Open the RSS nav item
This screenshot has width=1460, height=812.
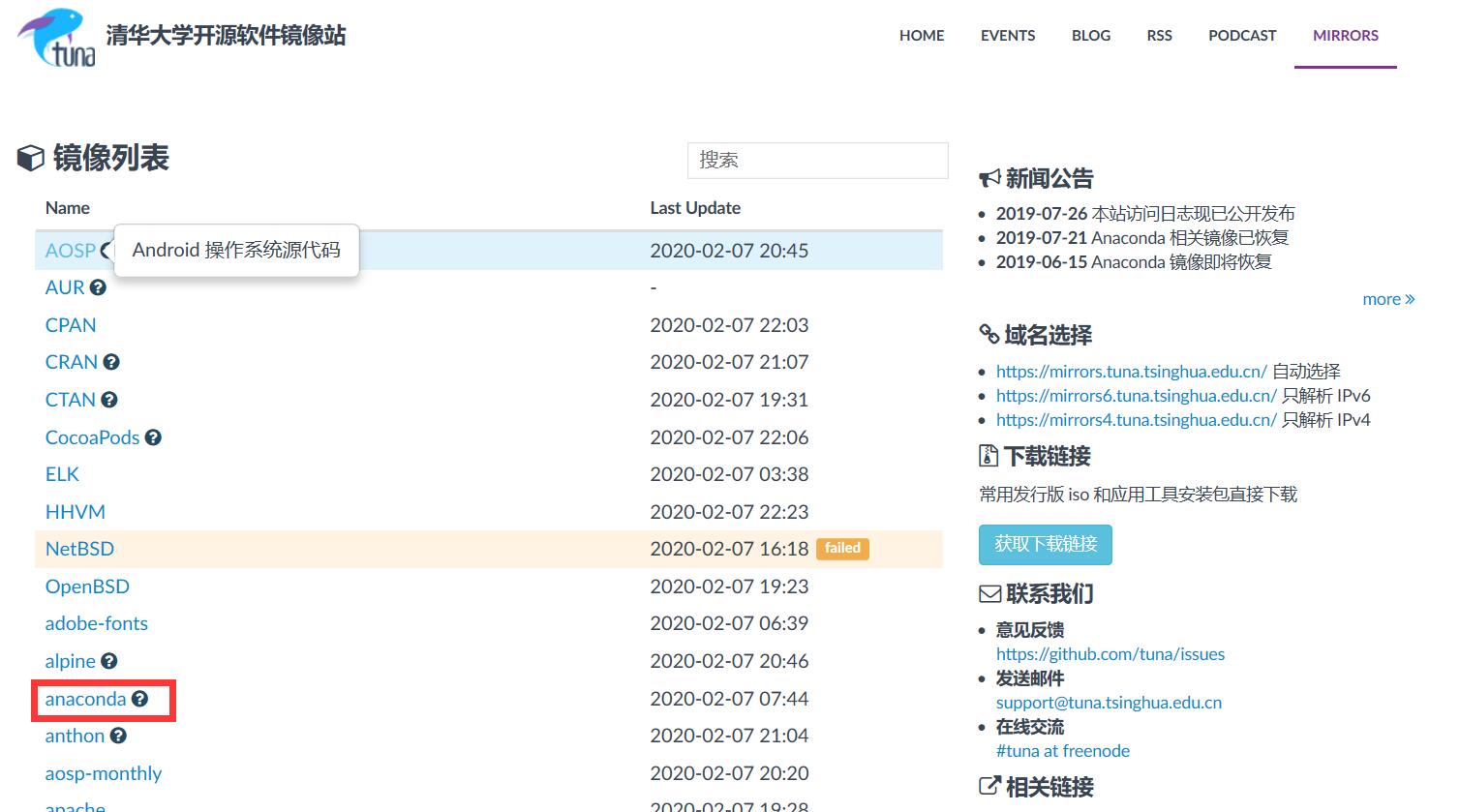tap(1159, 35)
